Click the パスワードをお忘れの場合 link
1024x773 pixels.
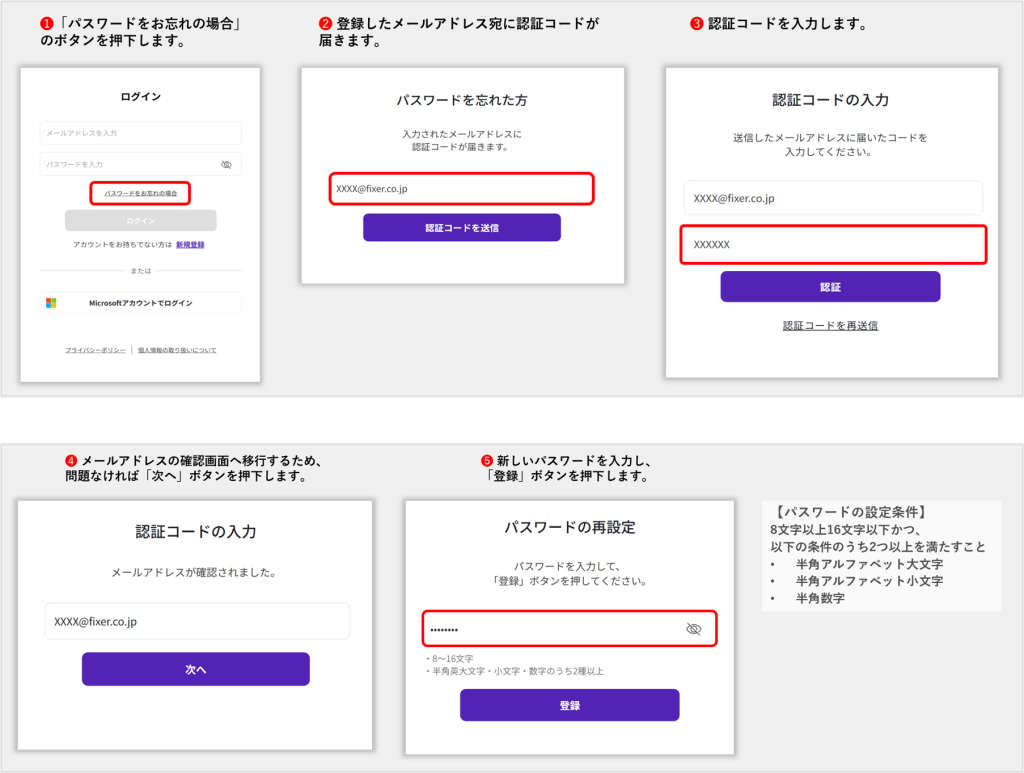pyautogui.click(x=141, y=193)
